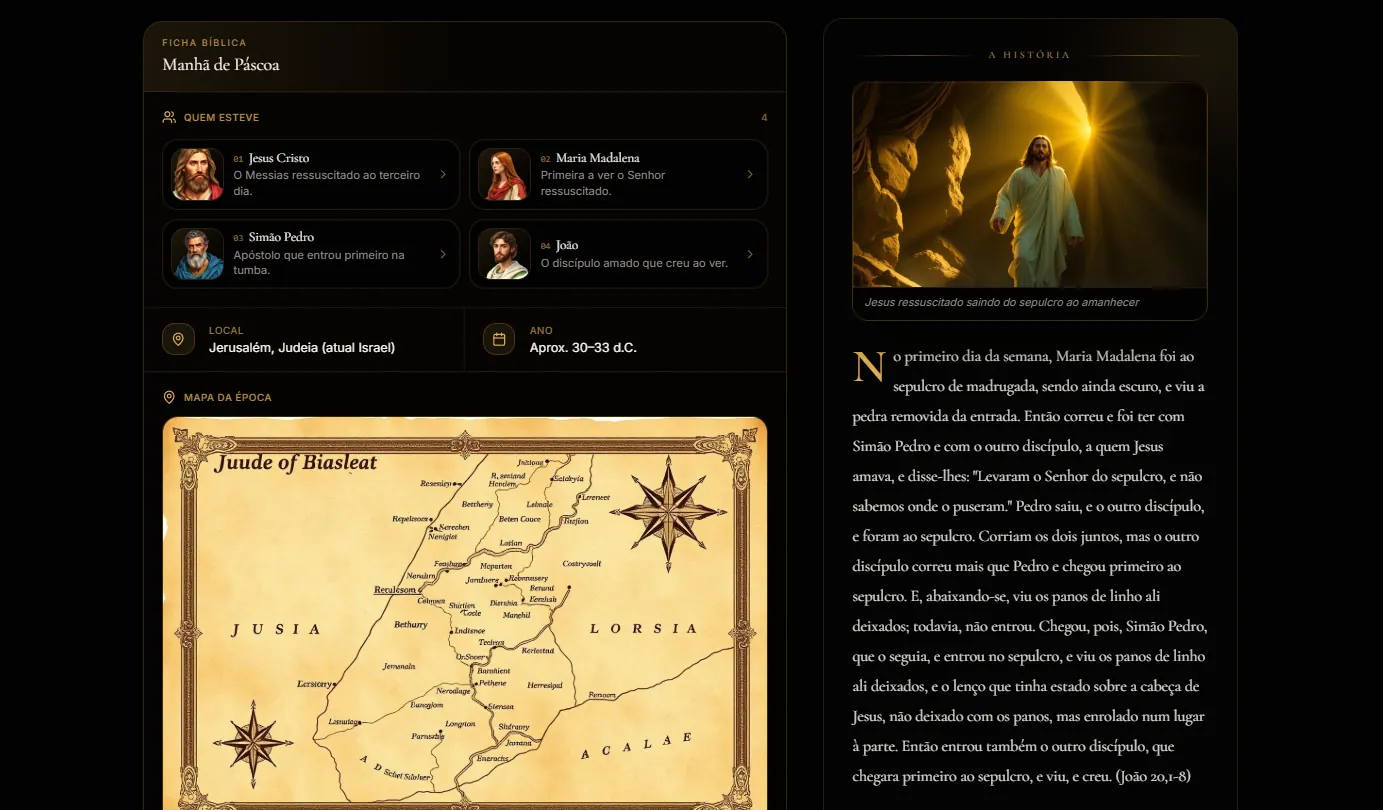Select the Jesus Cristo name
This screenshot has height=810, width=1383.
click(x=279, y=158)
